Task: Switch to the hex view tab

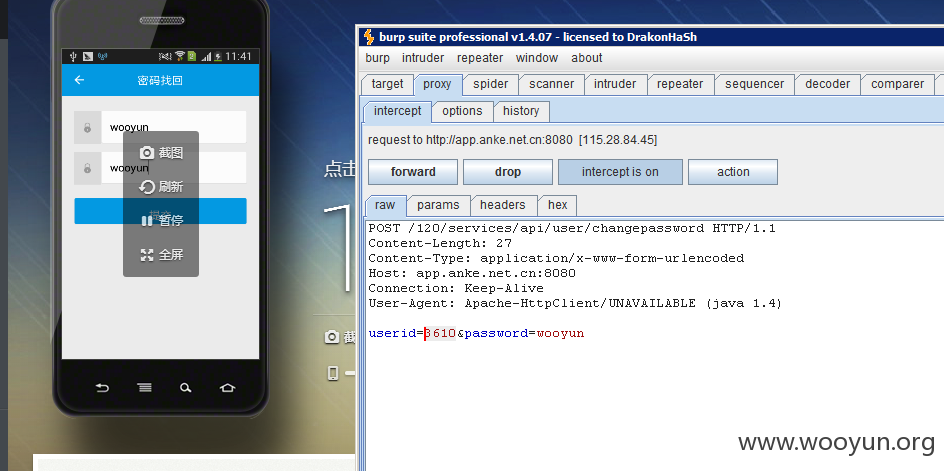Action: (557, 205)
